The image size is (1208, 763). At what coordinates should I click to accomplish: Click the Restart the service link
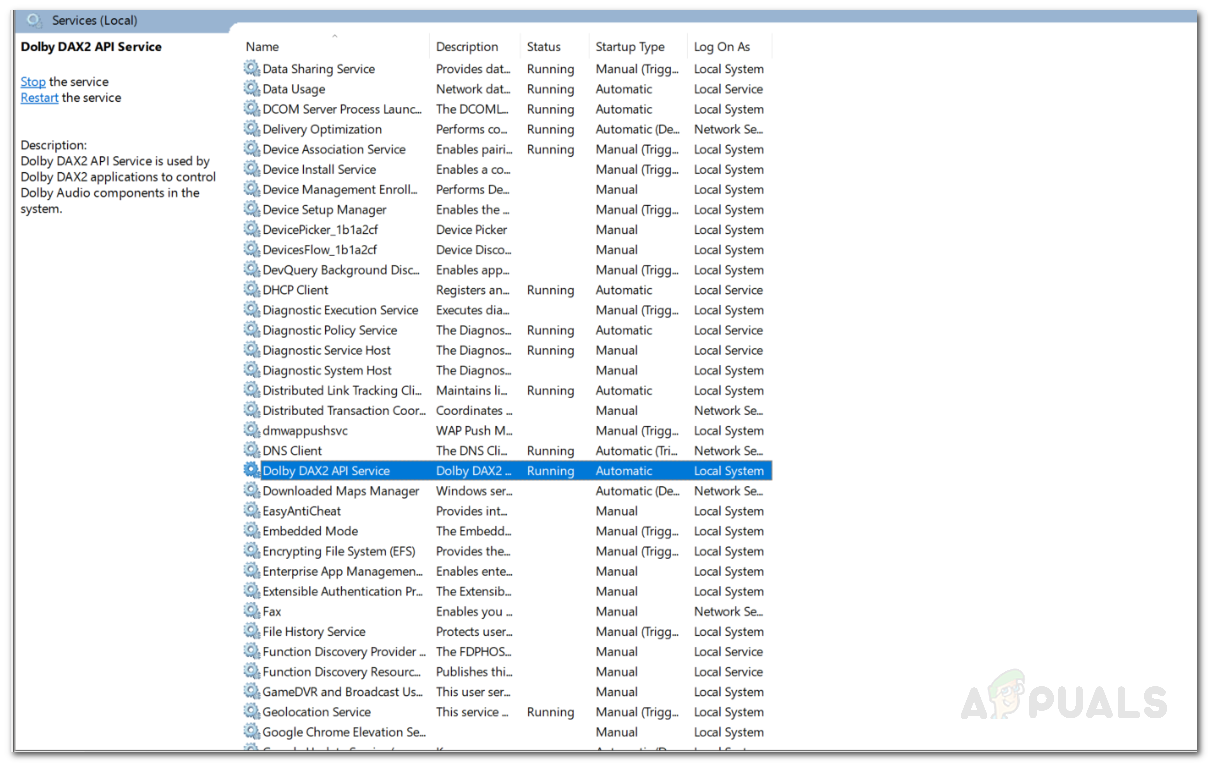click(x=40, y=98)
